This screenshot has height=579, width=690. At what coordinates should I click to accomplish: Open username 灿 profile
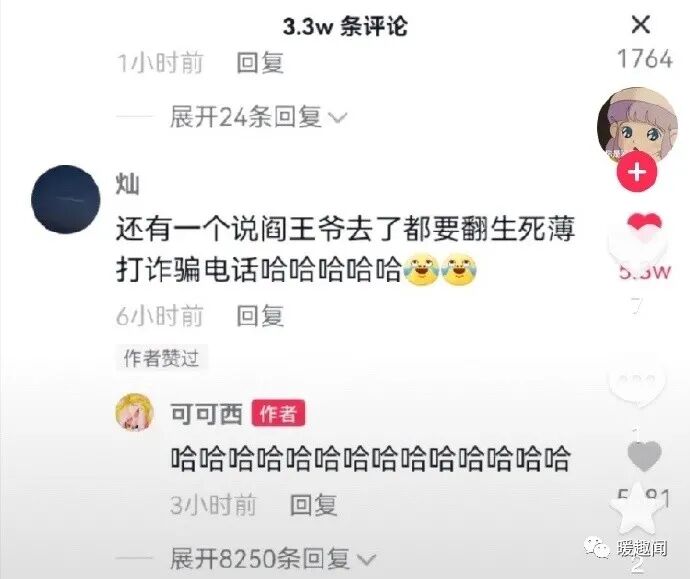[x=128, y=184]
